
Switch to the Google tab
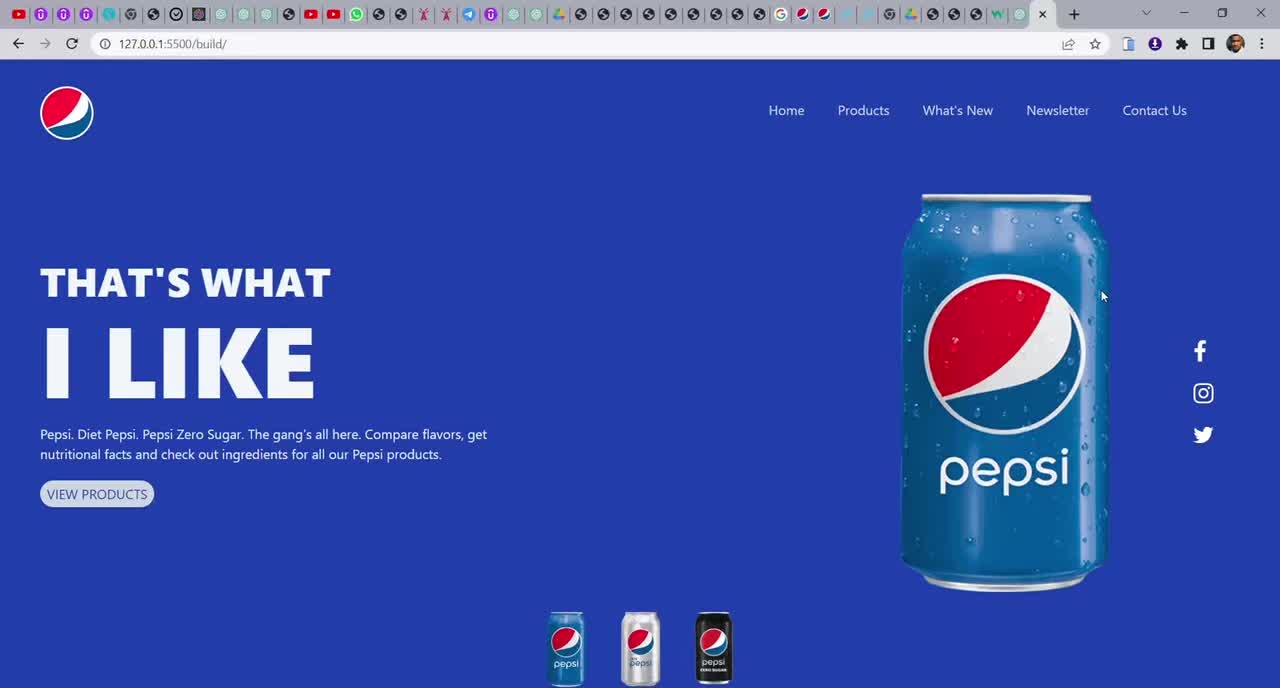point(780,14)
